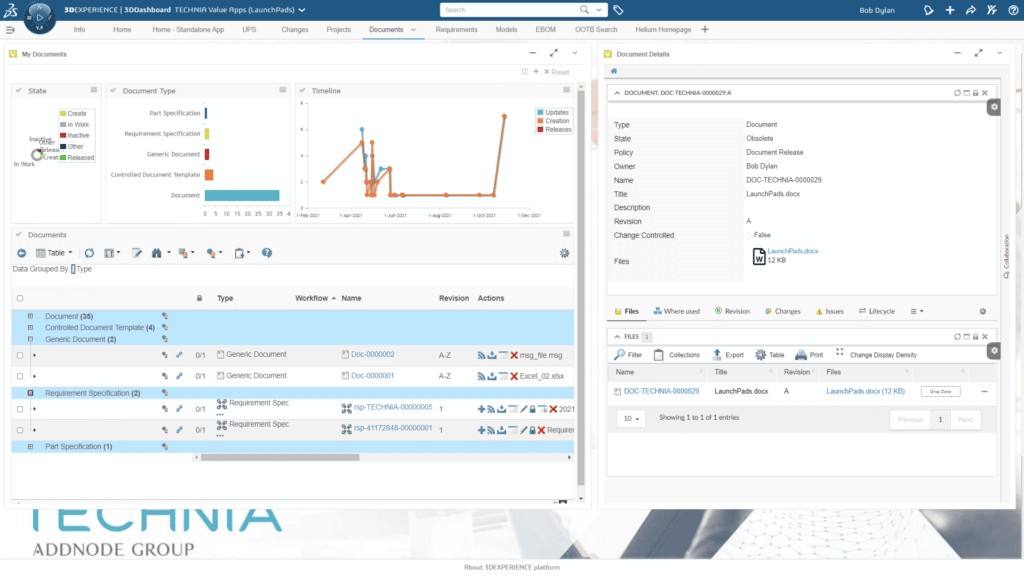Click the Document Details home icon

tap(614, 71)
